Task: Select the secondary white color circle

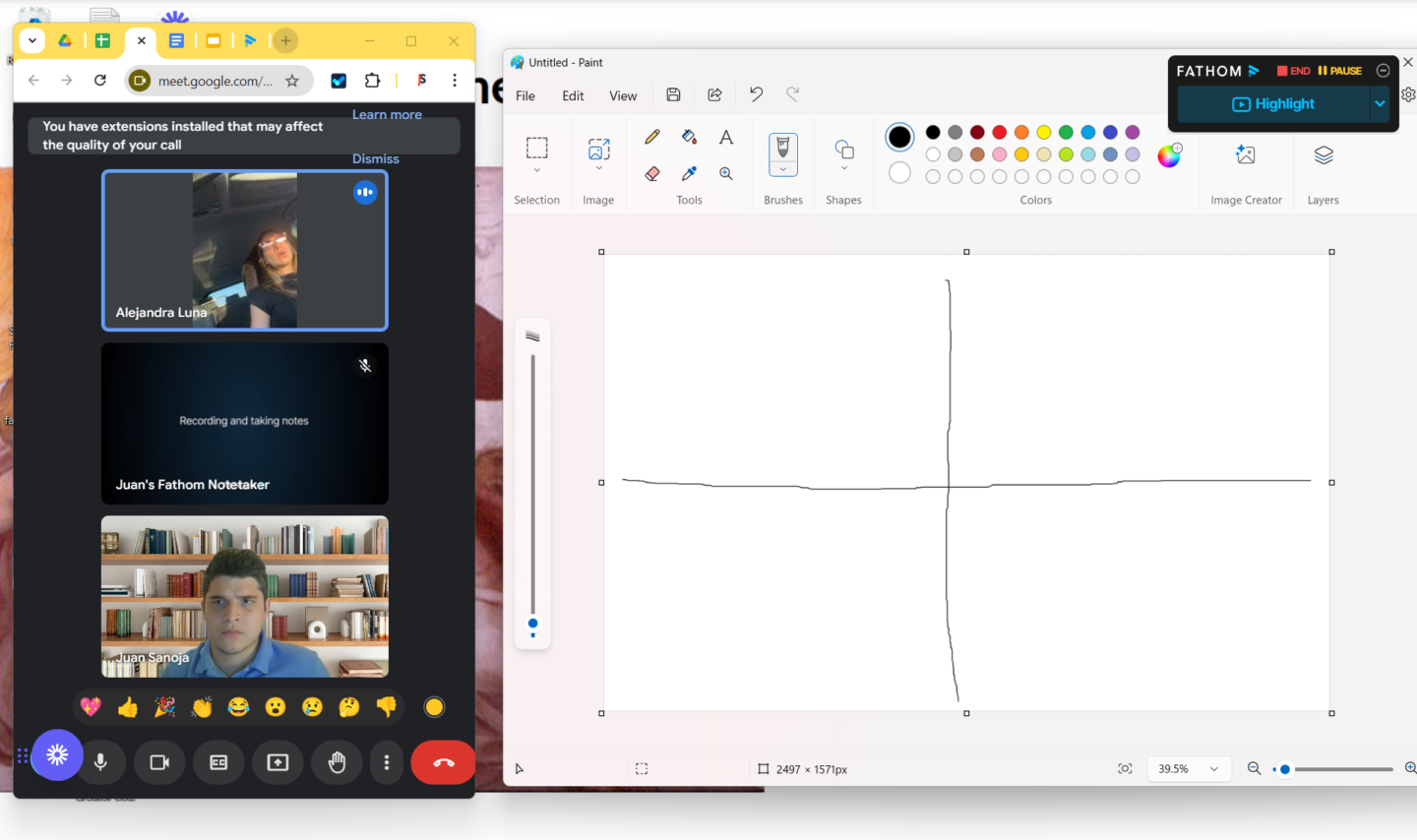Action: [899, 173]
